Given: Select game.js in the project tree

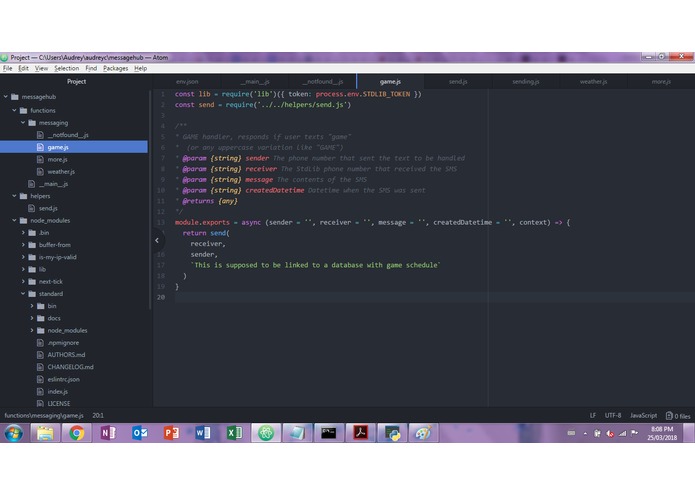Looking at the screenshot, I should 74,147.
